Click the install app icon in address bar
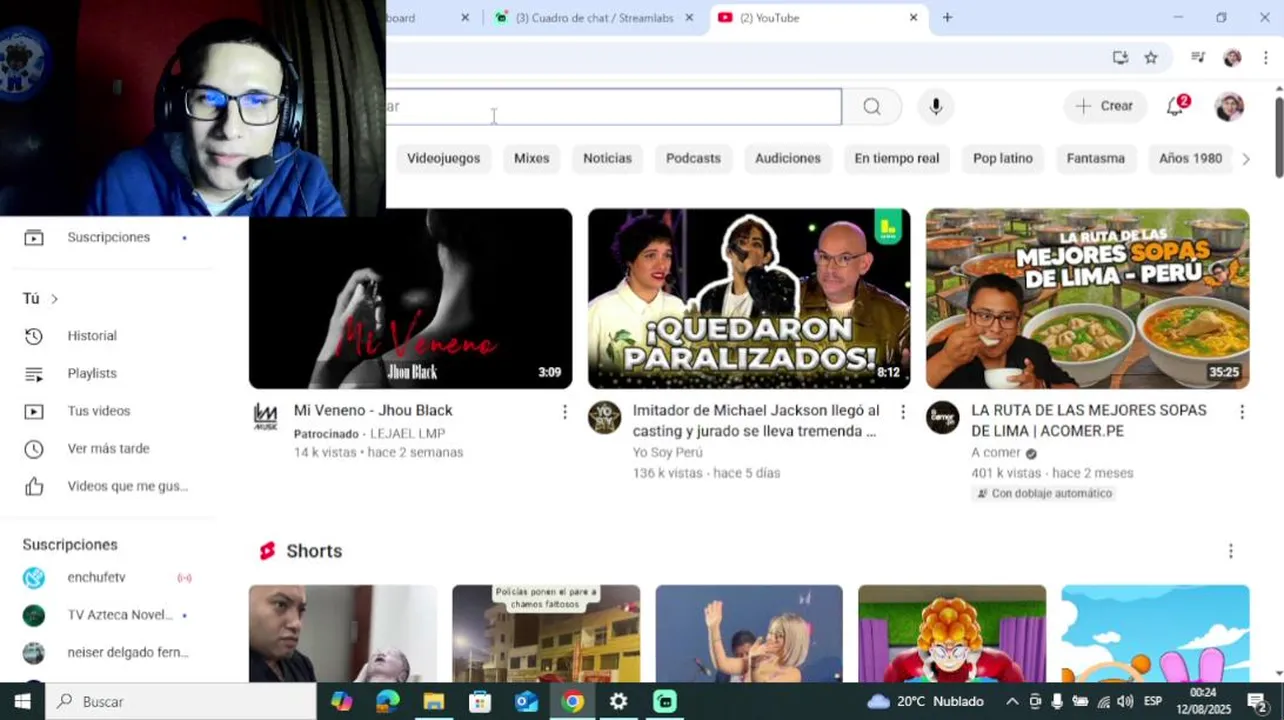 tap(1120, 58)
